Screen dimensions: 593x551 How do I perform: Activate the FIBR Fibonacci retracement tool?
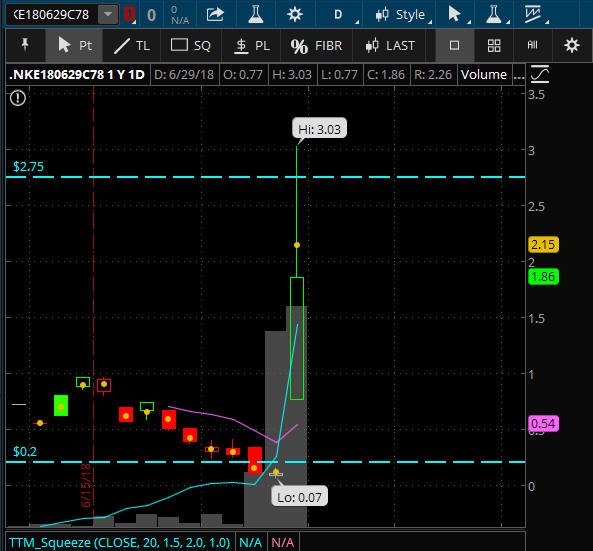click(316, 46)
